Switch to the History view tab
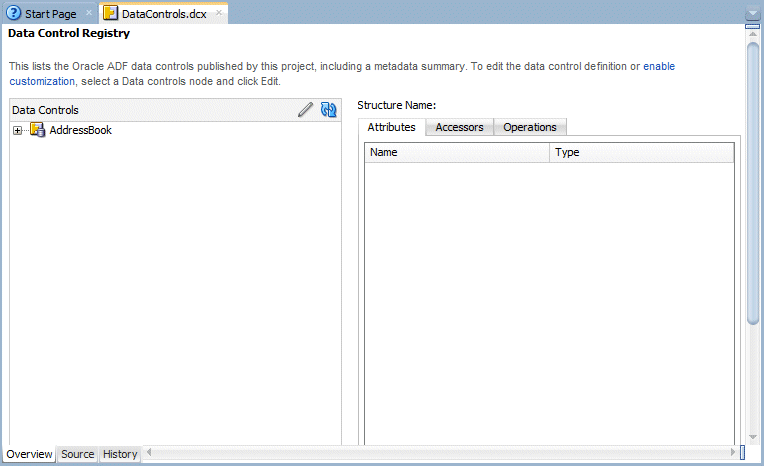This screenshot has height=466, width=764. [120, 454]
